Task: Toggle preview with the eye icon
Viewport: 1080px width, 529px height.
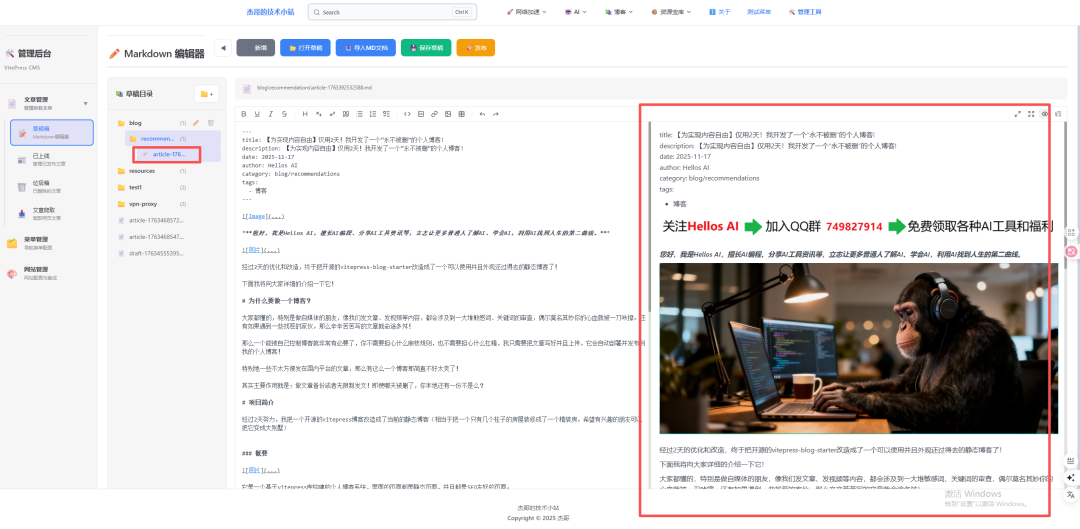Action: [1045, 114]
